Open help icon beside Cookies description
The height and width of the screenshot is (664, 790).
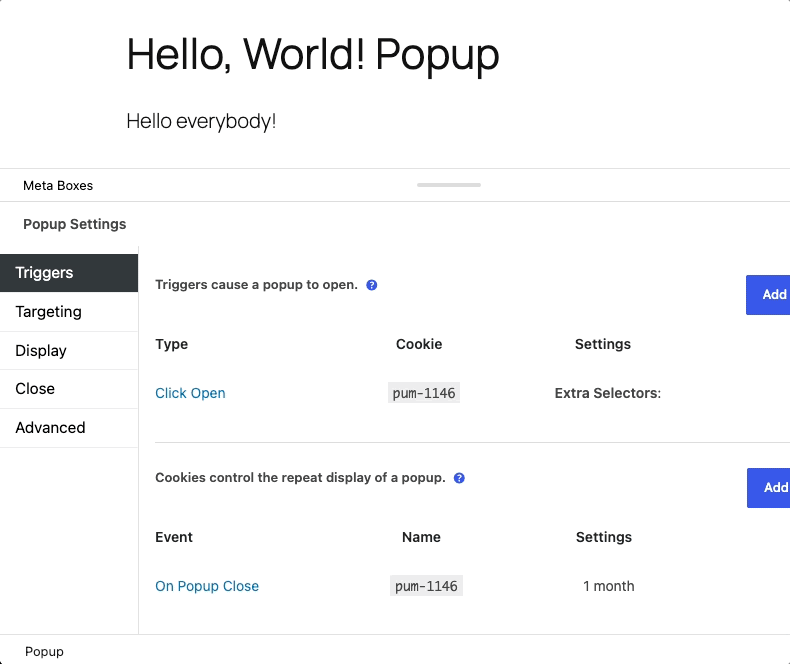(459, 478)
